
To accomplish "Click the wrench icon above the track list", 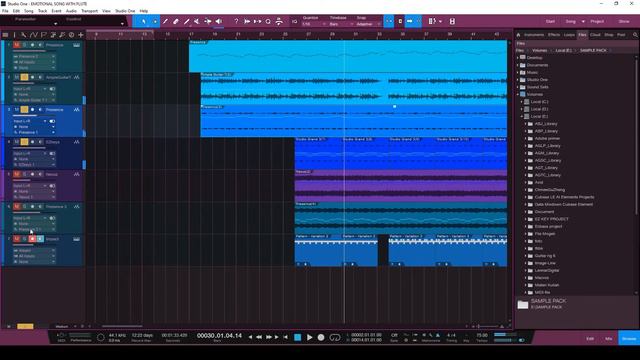I will (24, 35).
